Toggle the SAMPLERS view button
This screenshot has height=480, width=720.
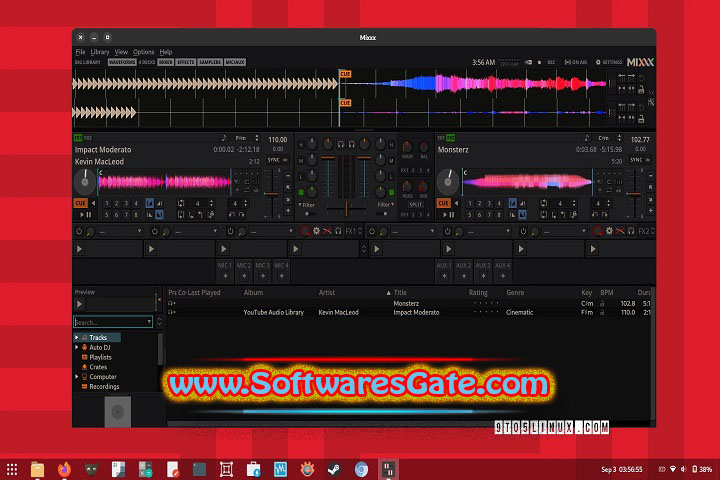[210, 62]
